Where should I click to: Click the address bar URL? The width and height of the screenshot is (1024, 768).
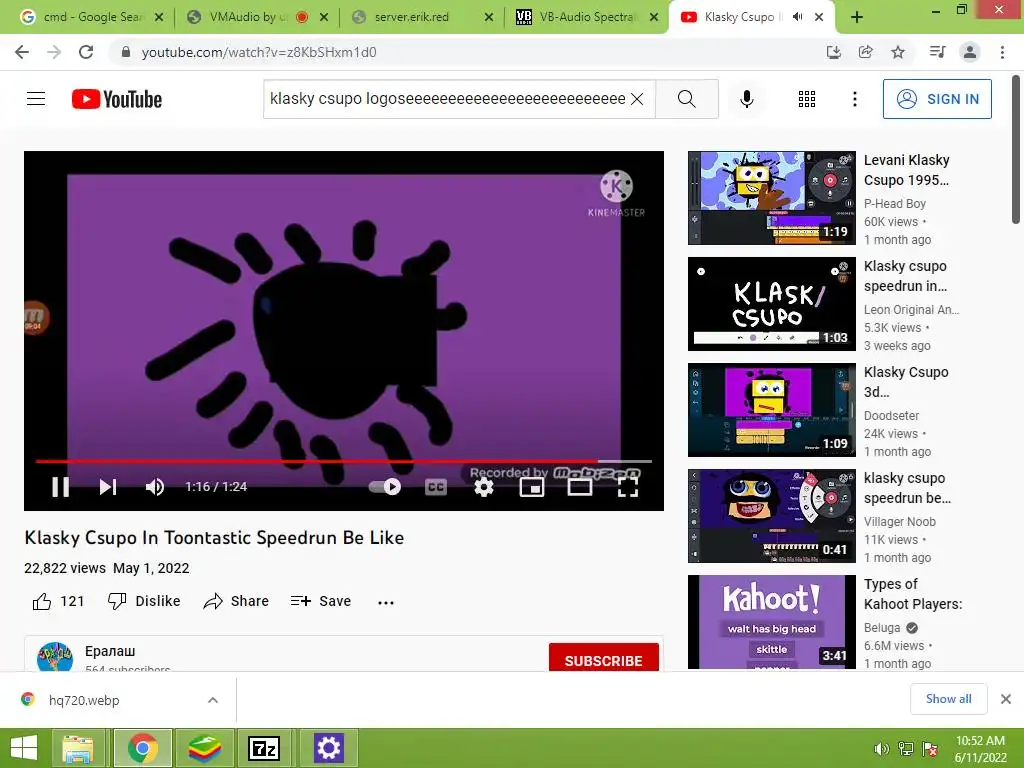pyautogui.click(x=259, y=52)
